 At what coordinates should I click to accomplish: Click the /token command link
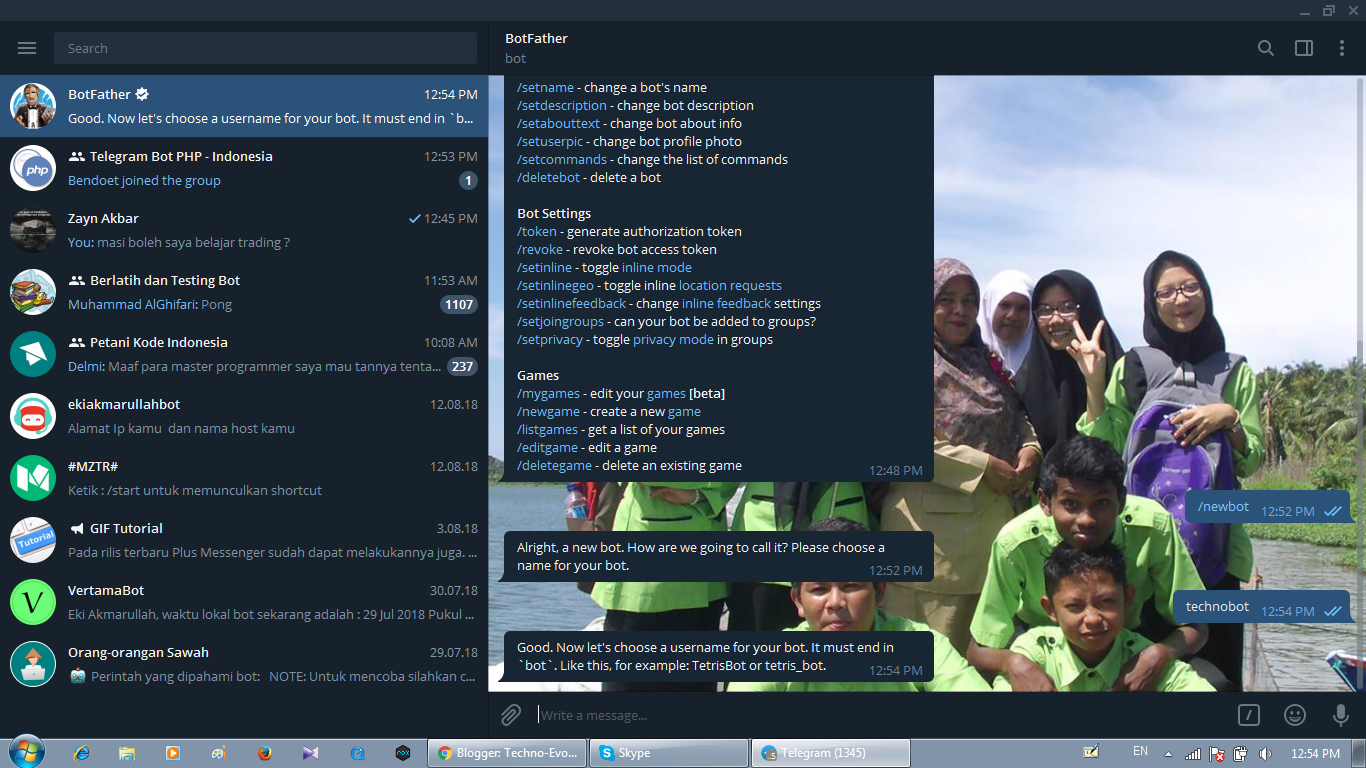tap(536, 231)
